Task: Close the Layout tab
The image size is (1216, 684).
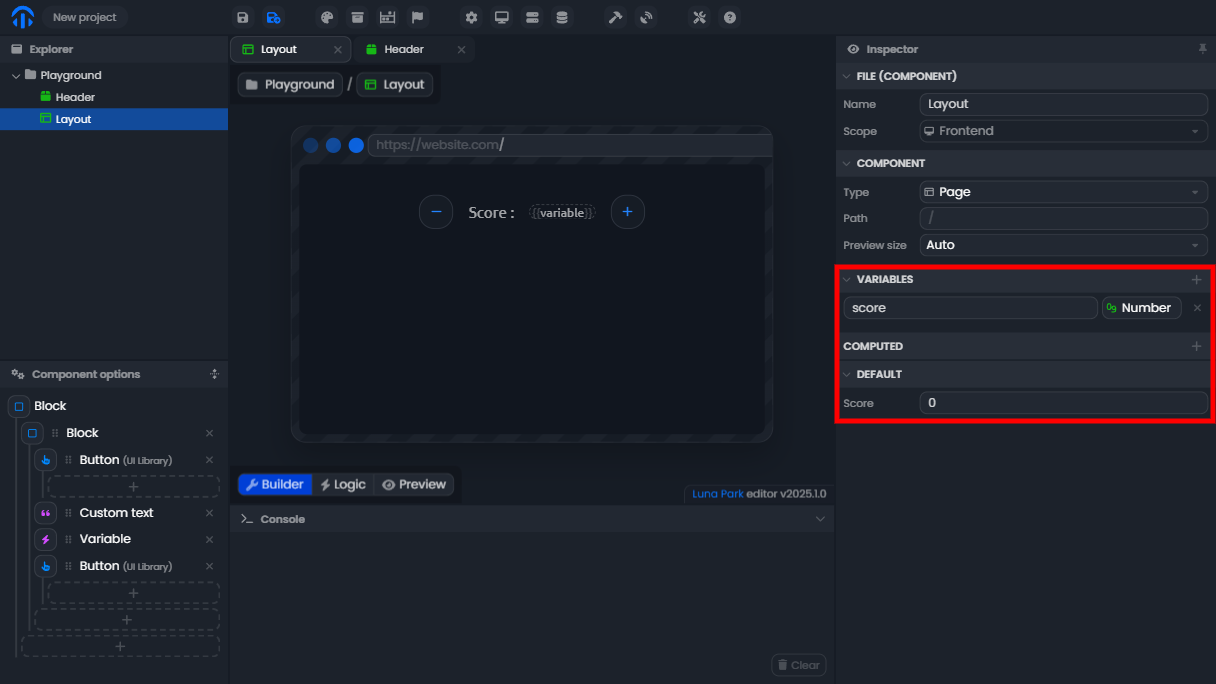Action: [x=338, y=49]
